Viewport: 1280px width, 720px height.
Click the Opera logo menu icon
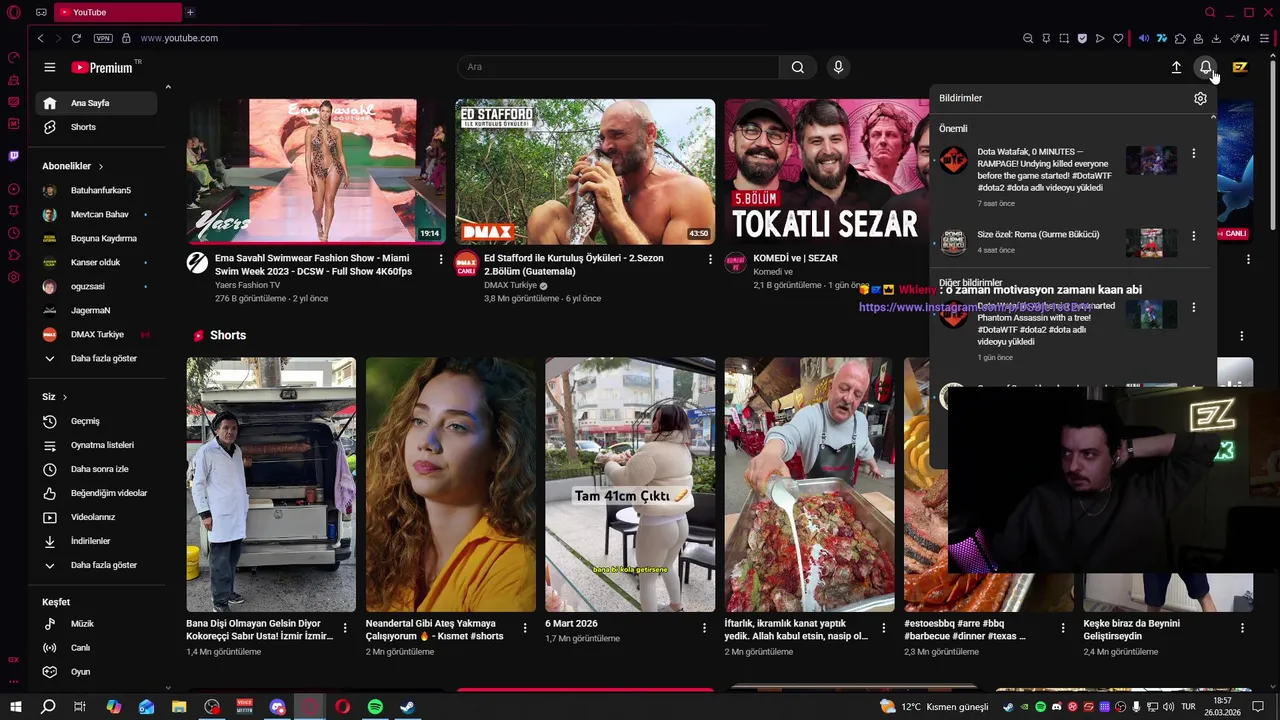[x=13, y=12]
